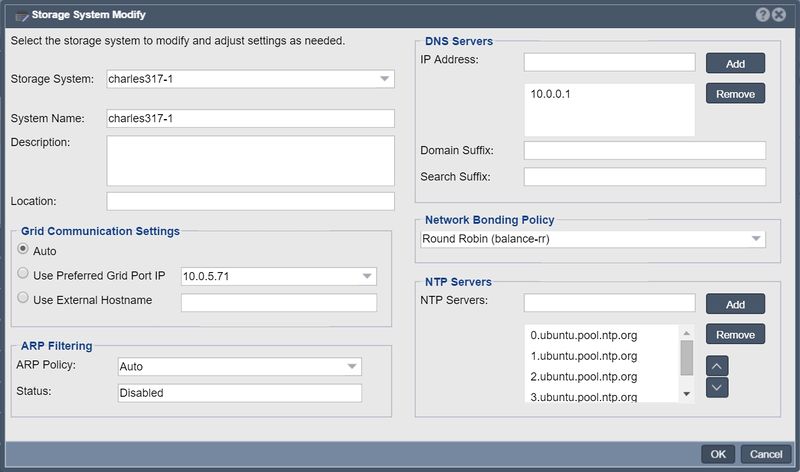Select the Auto grid communication option

(23, 249)
